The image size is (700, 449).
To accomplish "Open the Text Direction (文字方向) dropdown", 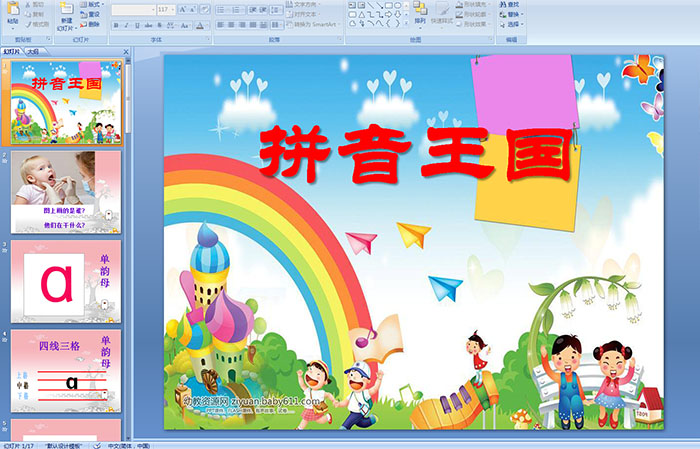I will tap(304, 4).
